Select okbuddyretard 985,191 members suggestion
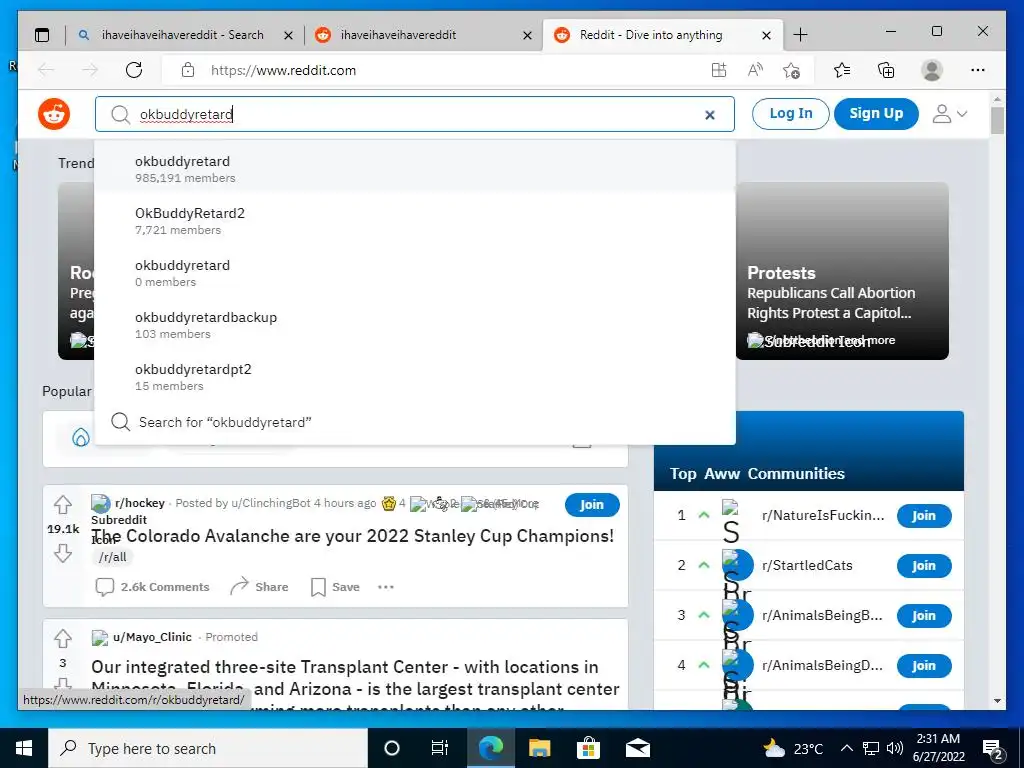 pos(415,168)
